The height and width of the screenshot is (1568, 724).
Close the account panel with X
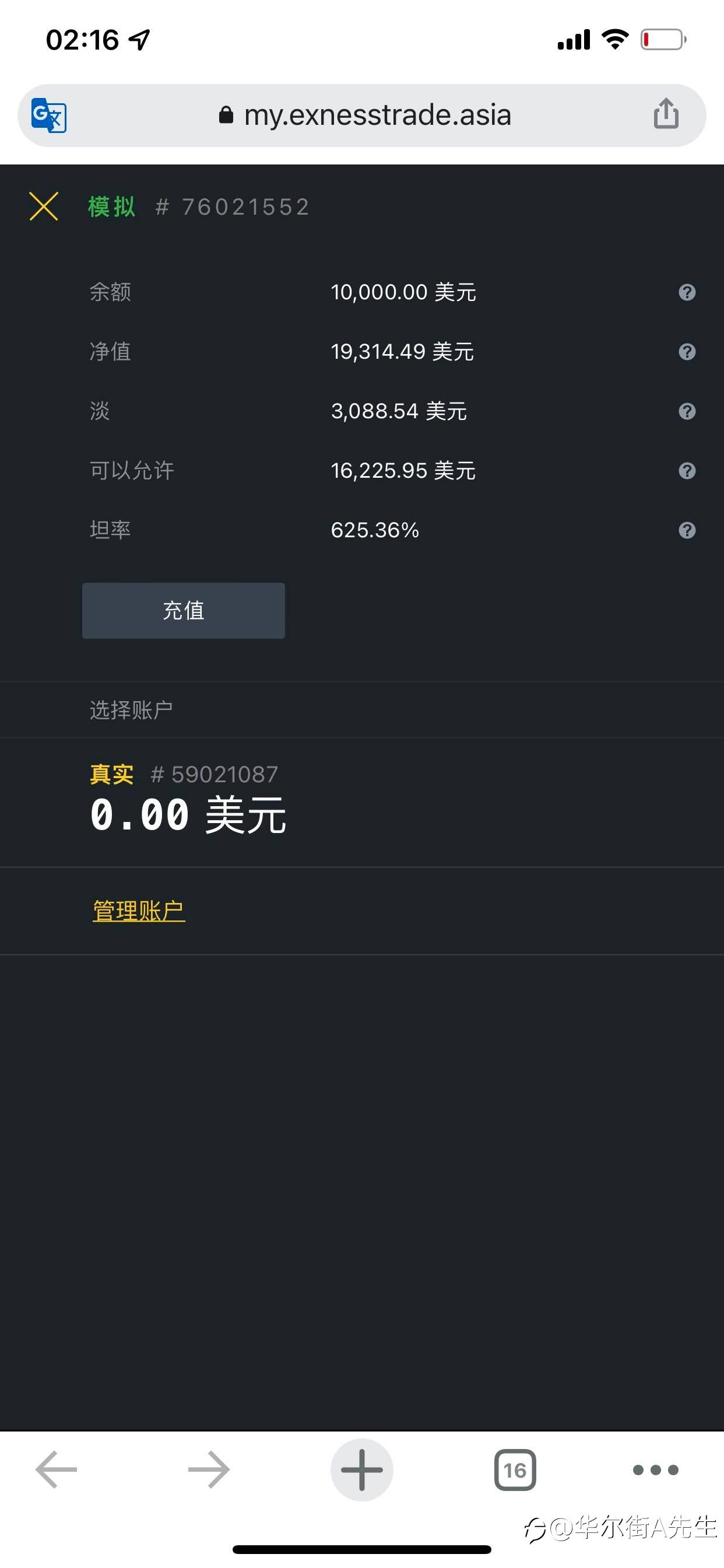(x=44, y=206)
